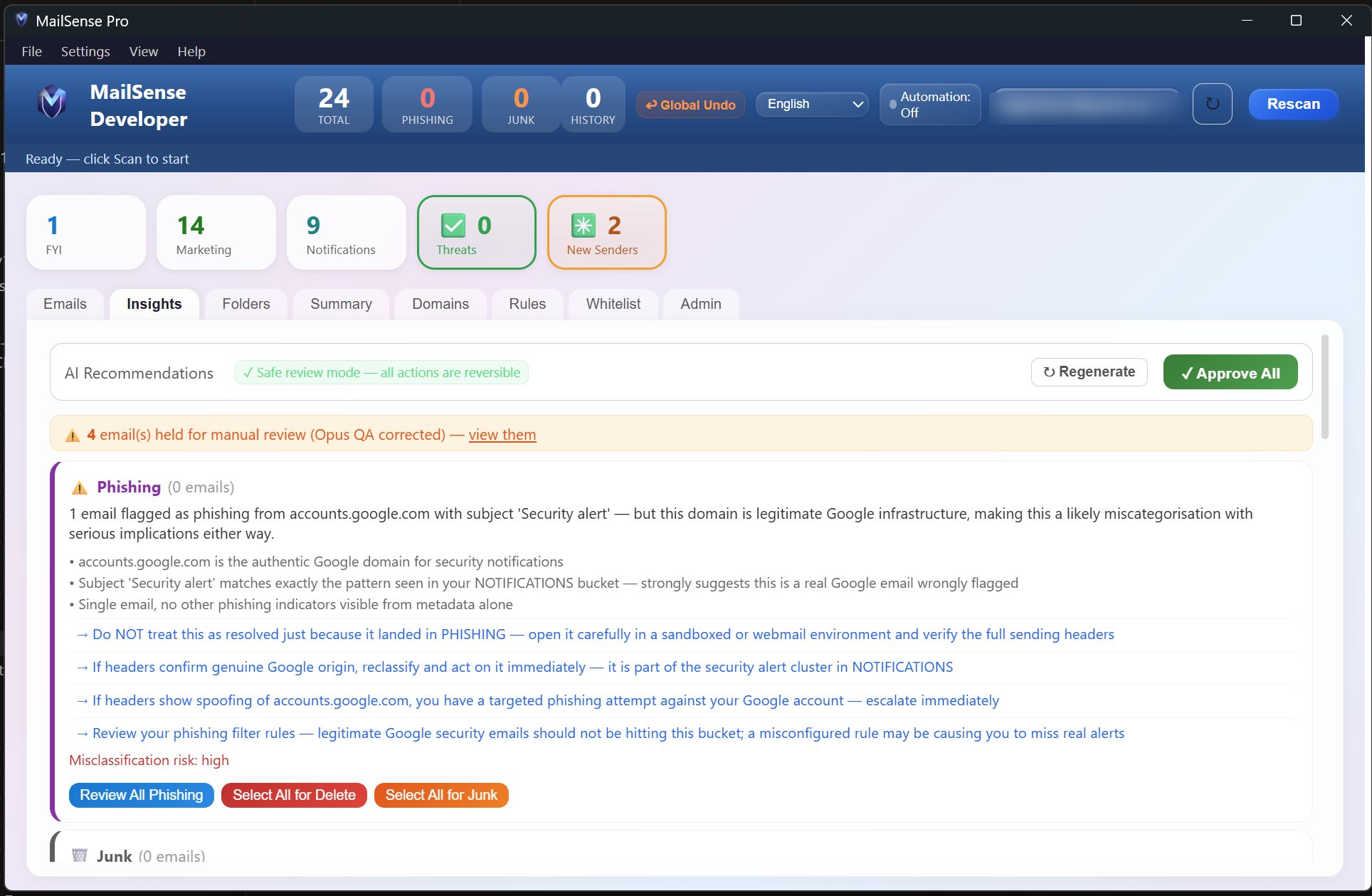
Task: Open the File menu
Action: point(31,51)
